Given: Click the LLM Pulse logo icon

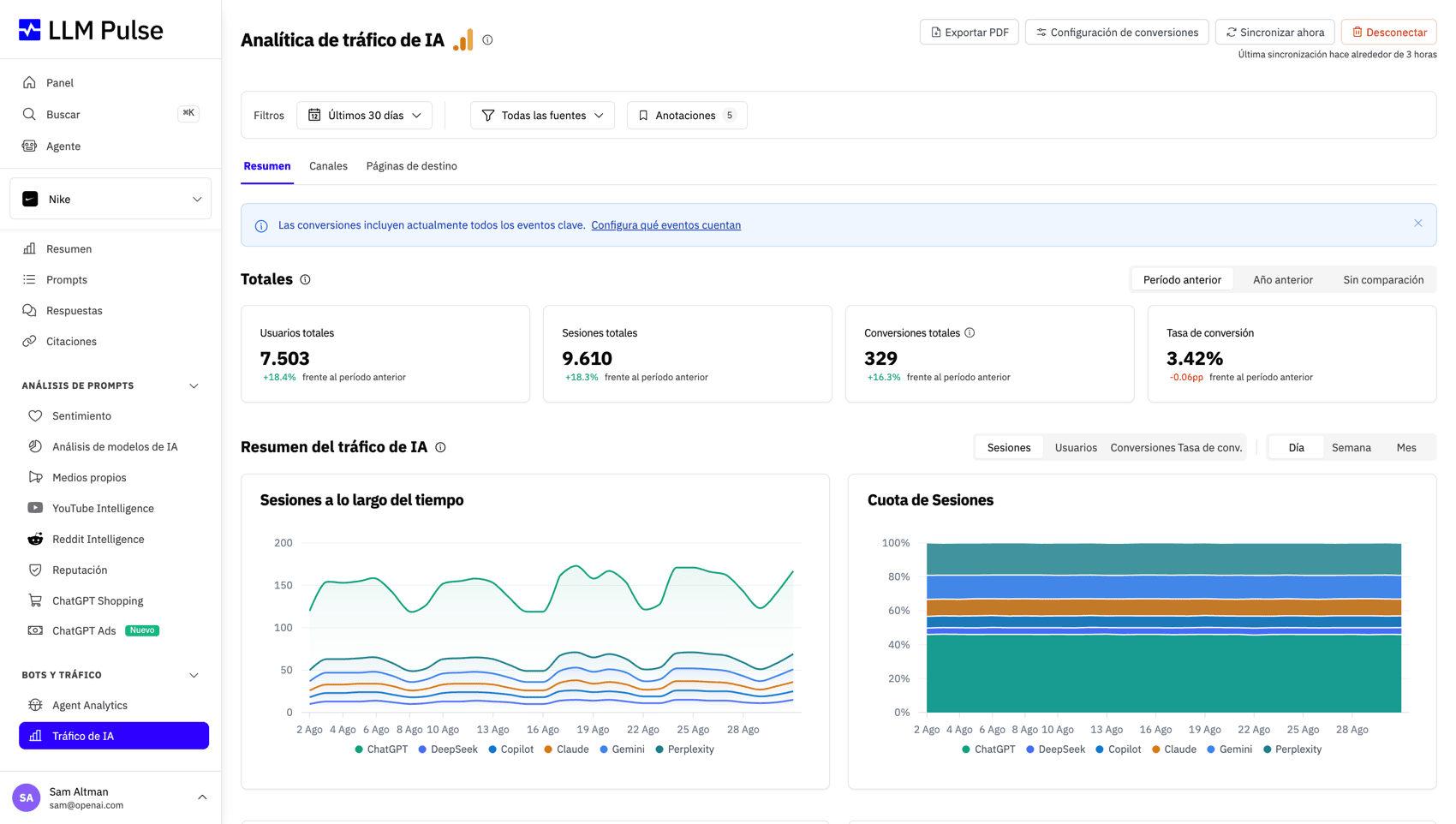Looking at the screenshot, I should click(x=30, y=30).
